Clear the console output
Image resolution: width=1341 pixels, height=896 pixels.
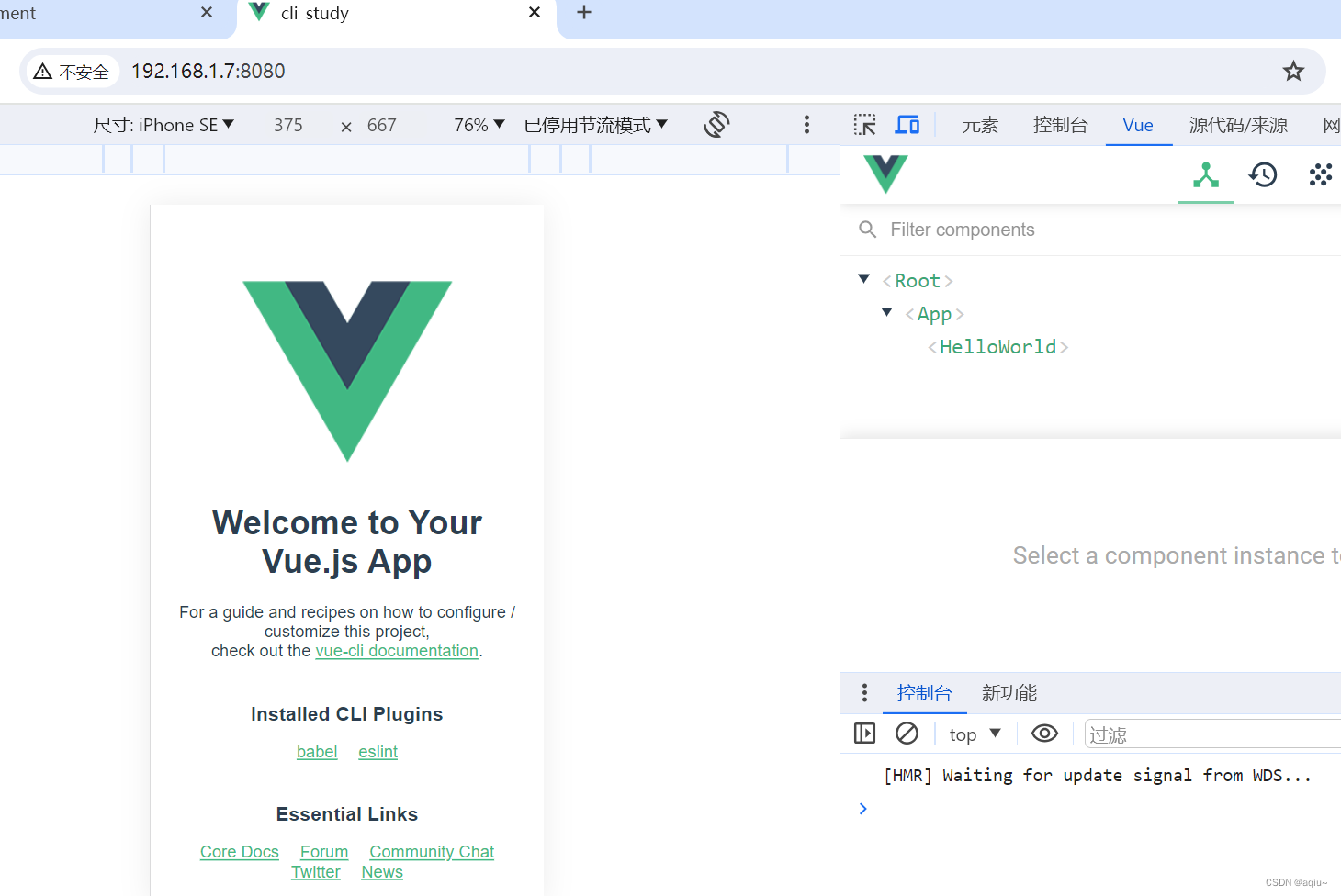(907, 734)
